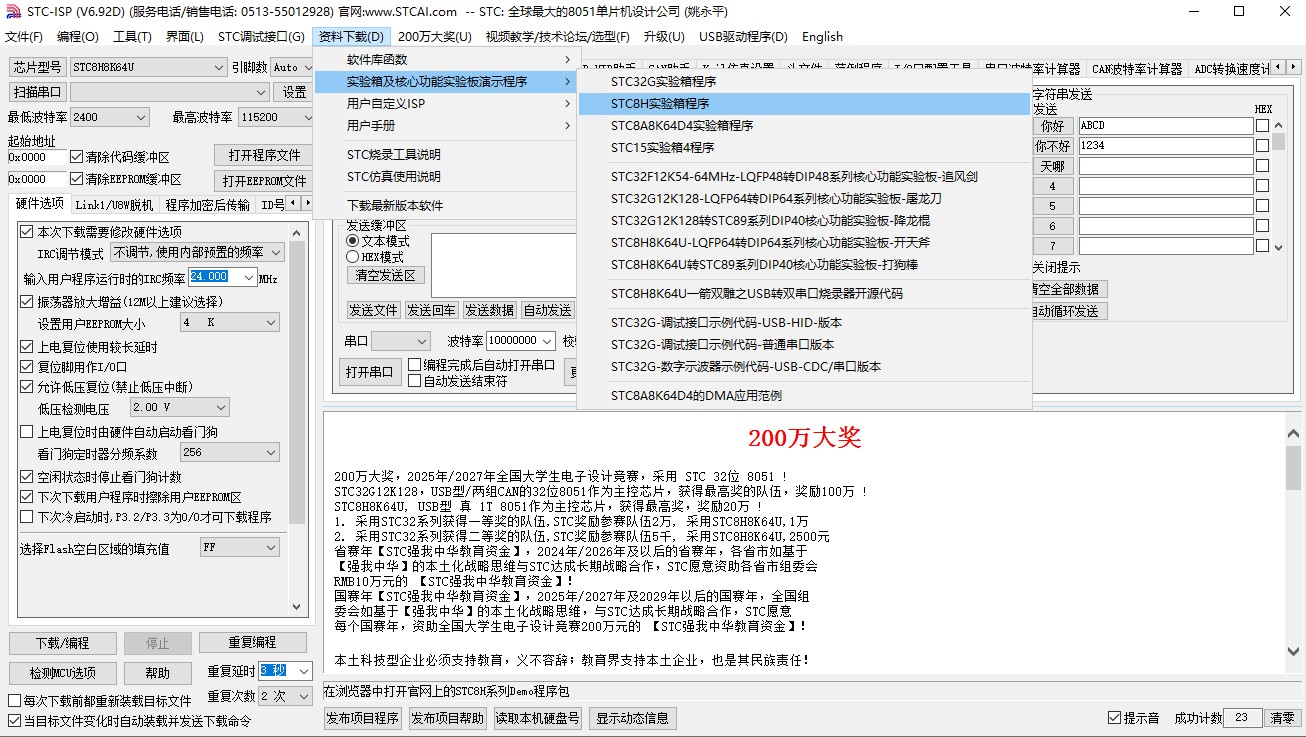
Task: Toggle 本次下载需要修改硬件选项 checkbox
Action: pyautogui.click(x=27, y=232)
